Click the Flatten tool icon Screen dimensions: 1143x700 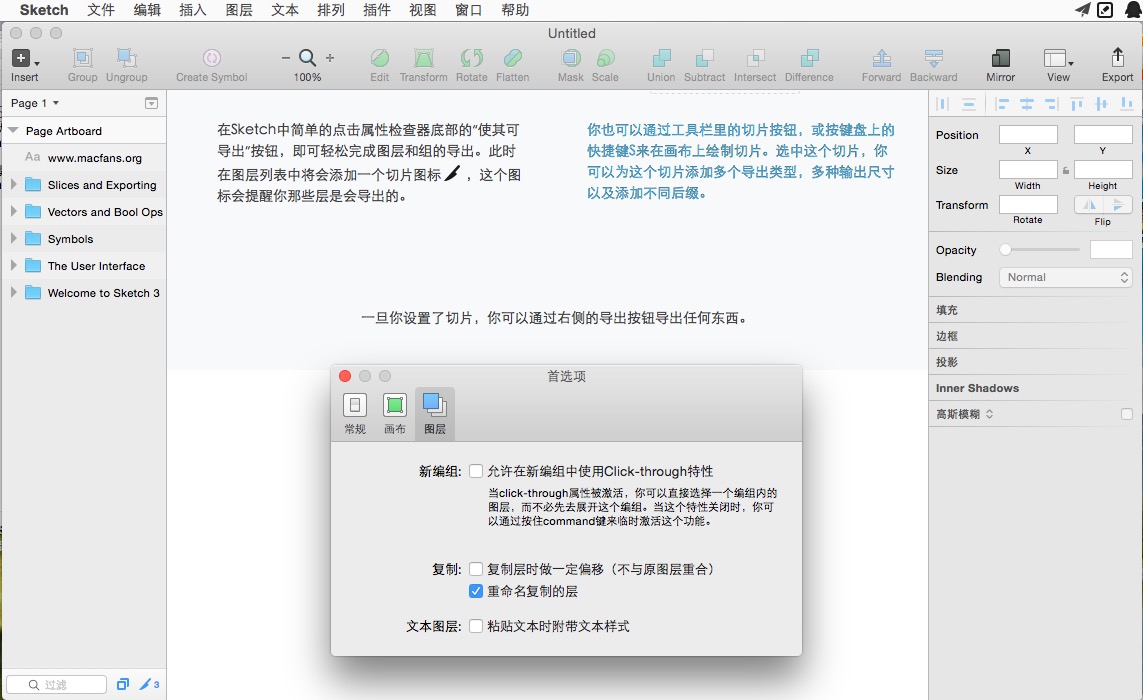pyautogui.click(x=512, y=58)
